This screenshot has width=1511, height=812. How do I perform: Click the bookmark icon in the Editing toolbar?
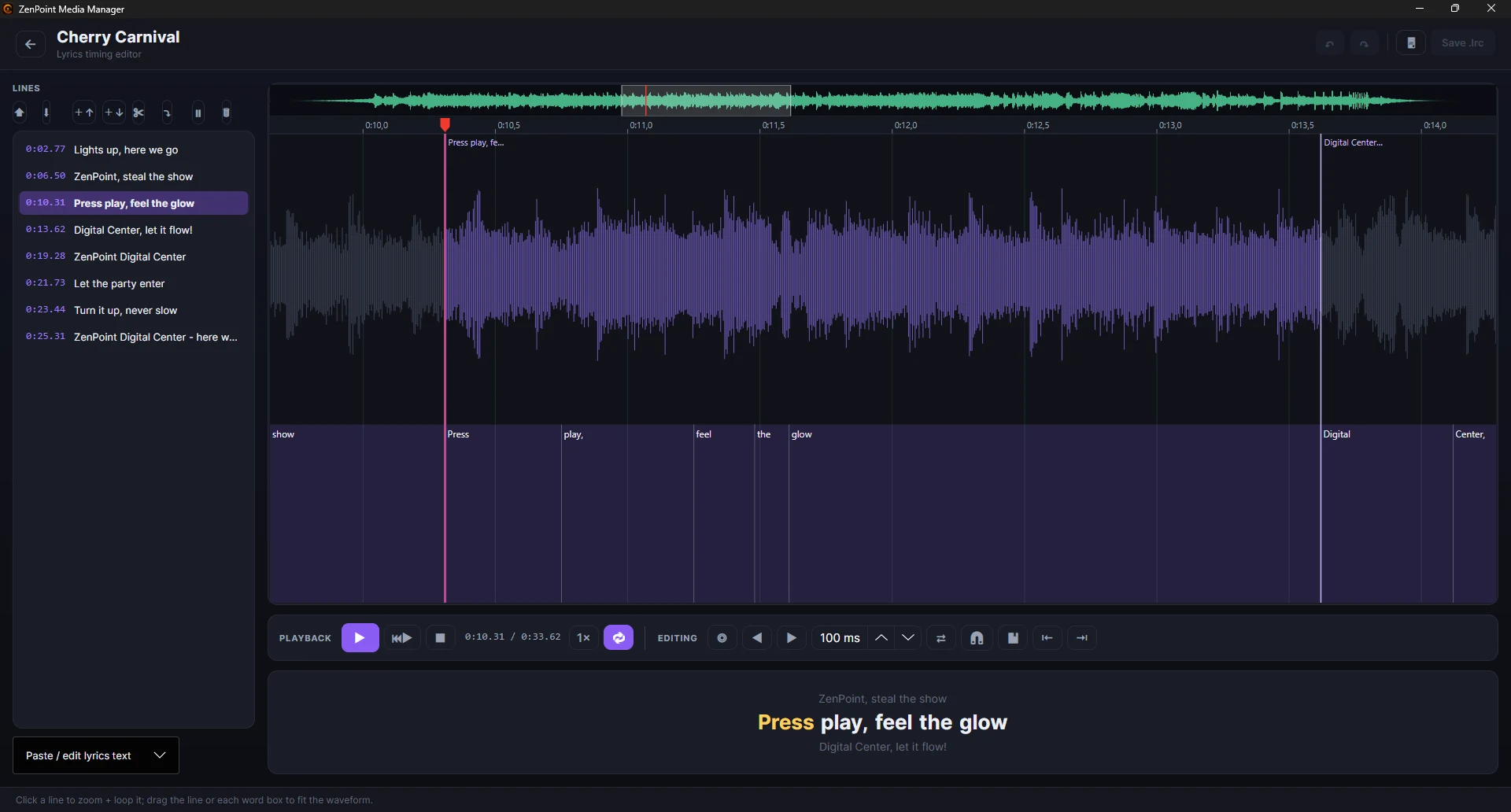point(1013,638)
